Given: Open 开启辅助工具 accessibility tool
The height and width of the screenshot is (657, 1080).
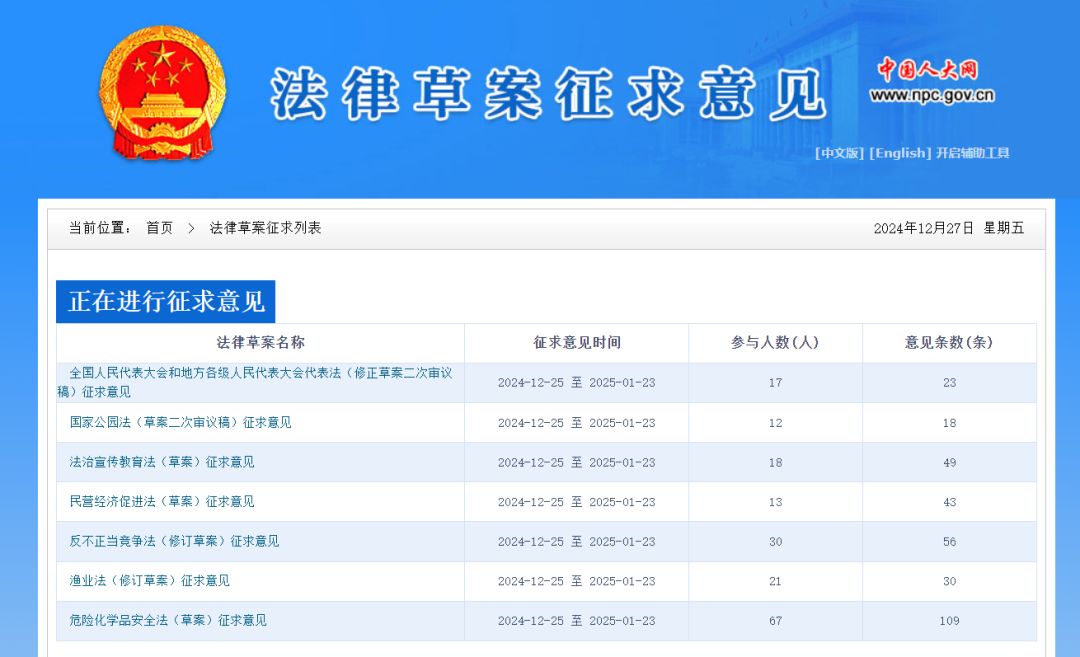Looking at the screenshot, I should point(975,153).
